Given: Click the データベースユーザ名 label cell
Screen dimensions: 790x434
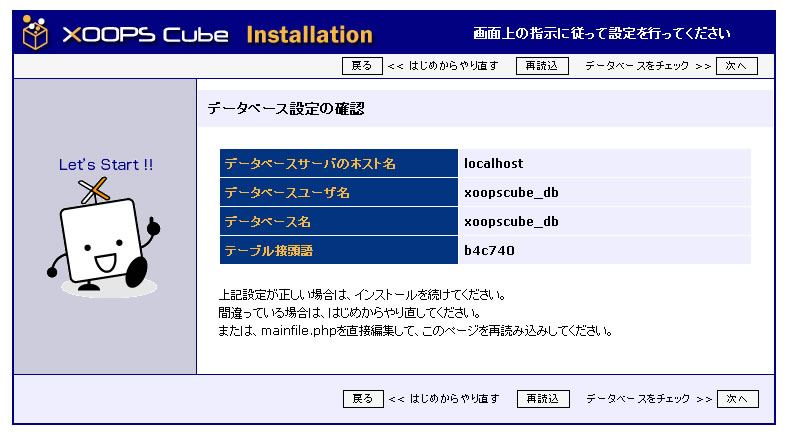Looking at the screenshot, I should point(287,192).
